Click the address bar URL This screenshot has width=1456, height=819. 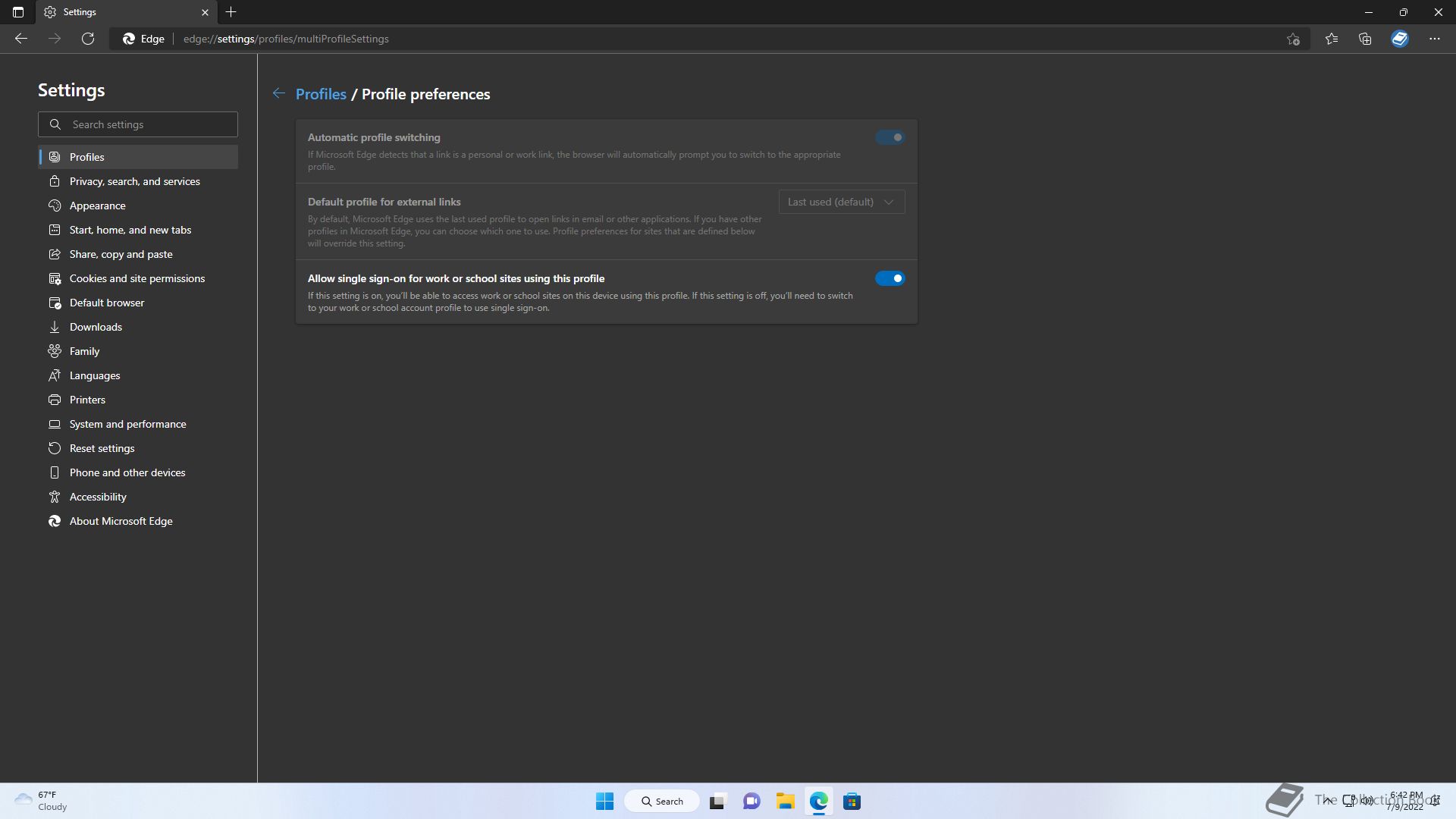tap(286, 39)
